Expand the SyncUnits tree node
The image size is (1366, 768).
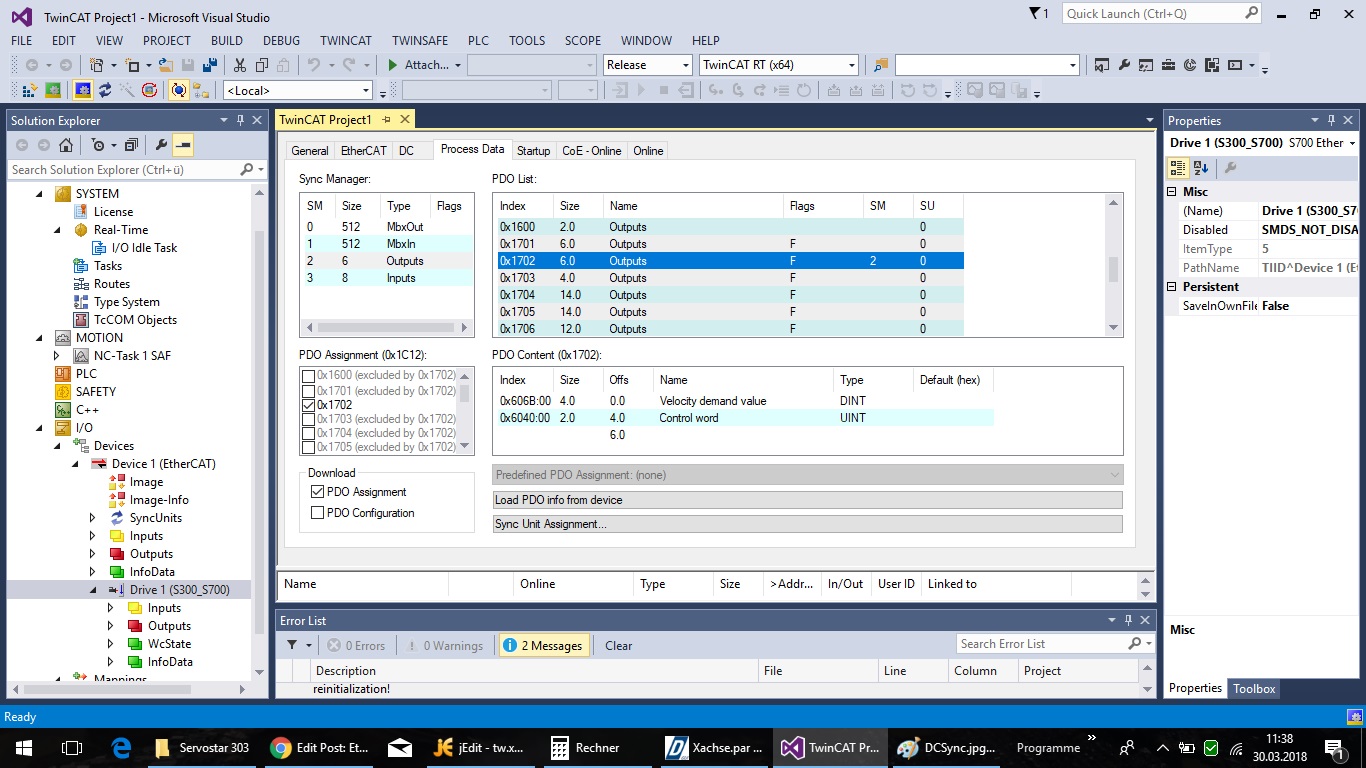(93, 518)
